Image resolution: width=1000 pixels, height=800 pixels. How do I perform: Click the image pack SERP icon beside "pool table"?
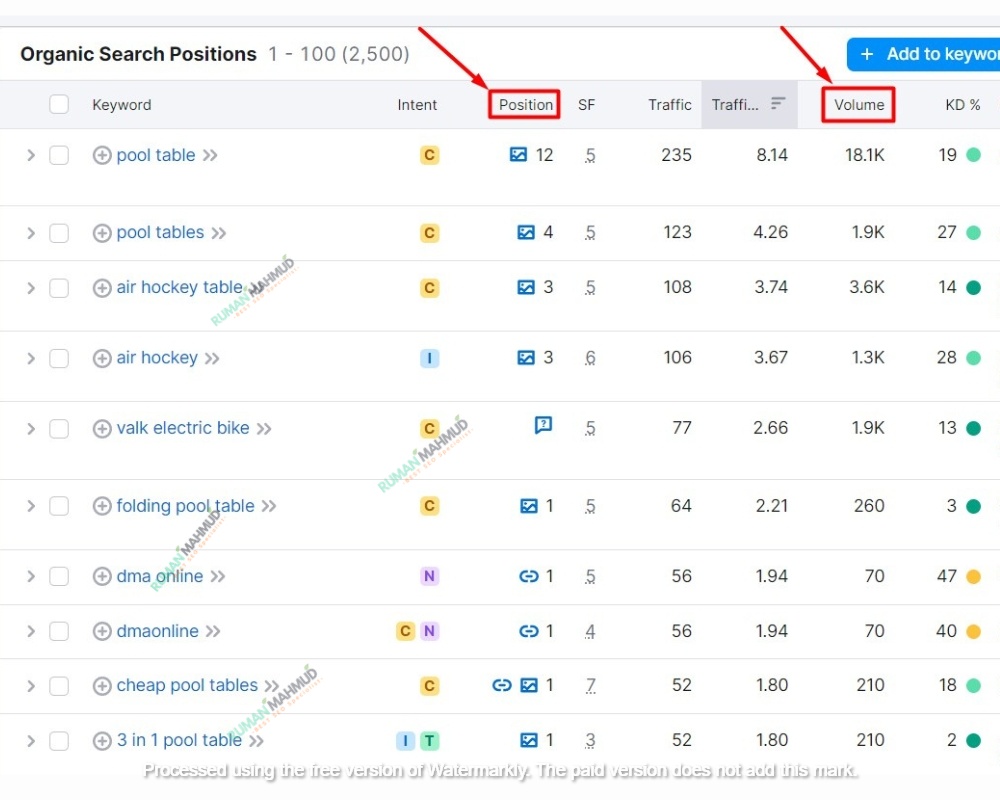tap(518, 155)
